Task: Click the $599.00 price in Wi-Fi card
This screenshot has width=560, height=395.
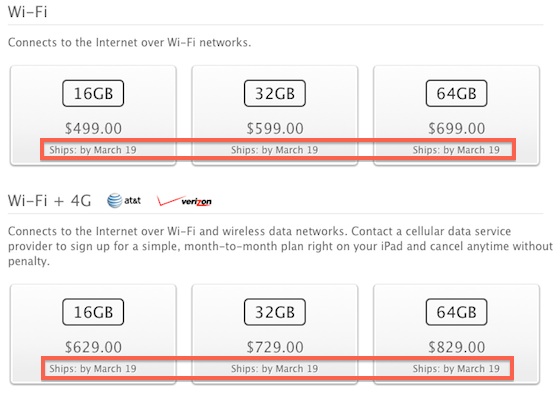Action: (x=275, y=129)
